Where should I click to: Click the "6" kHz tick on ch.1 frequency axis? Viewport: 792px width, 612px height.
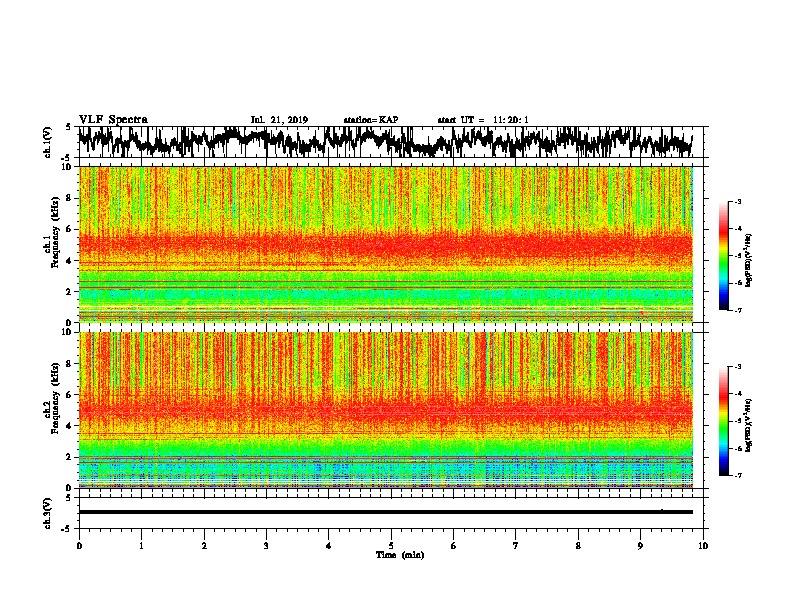pyautogui.click(x=69, y=229)
